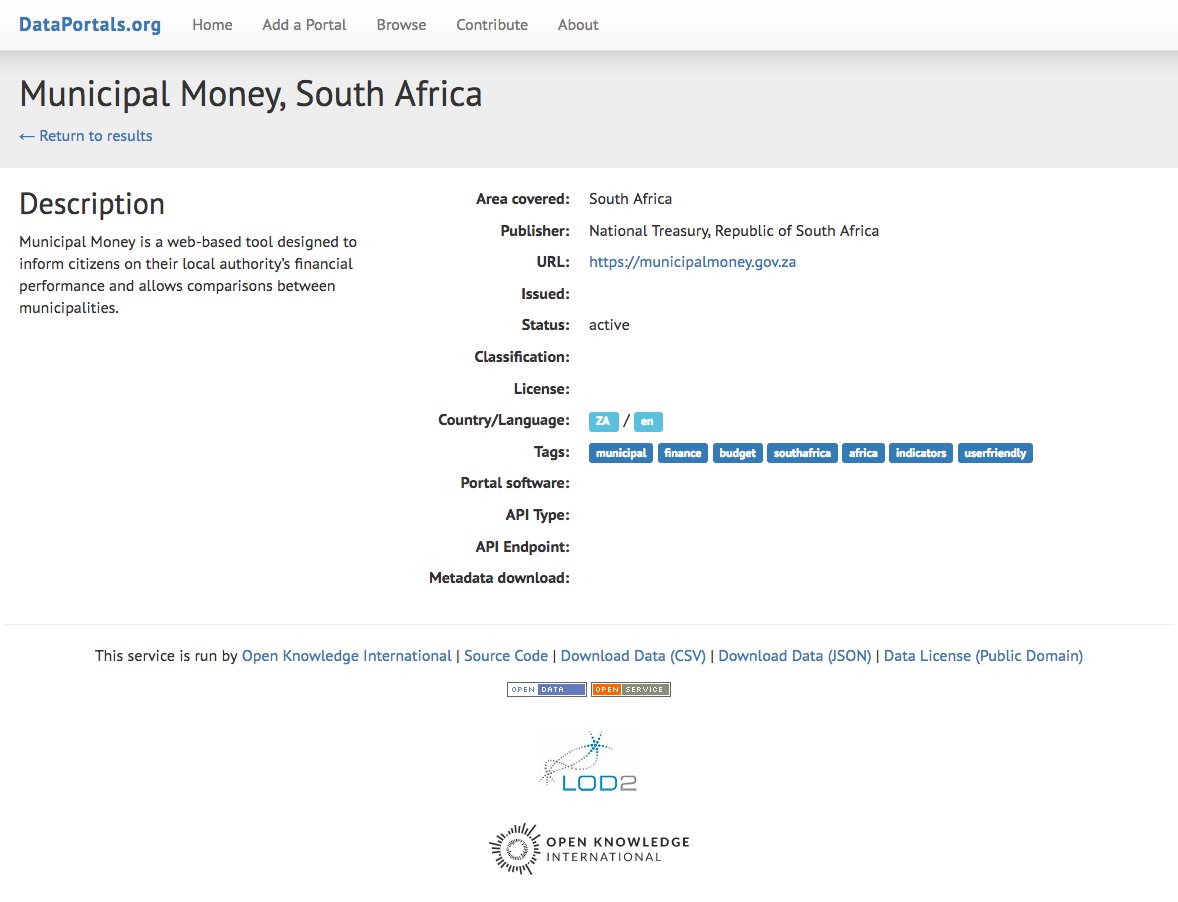Click the en language badge
1178x902 pixels.
648,421
